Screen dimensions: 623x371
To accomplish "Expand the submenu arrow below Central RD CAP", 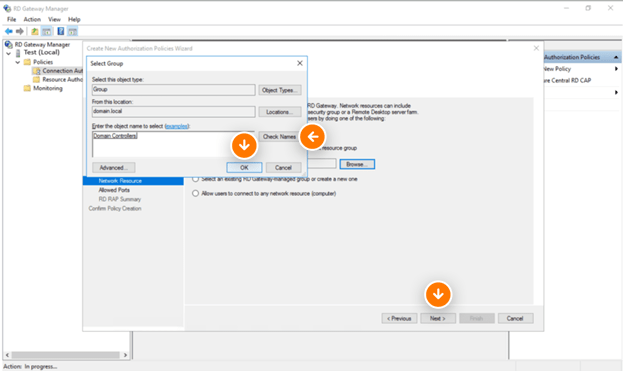I will (x=616, y=92).
